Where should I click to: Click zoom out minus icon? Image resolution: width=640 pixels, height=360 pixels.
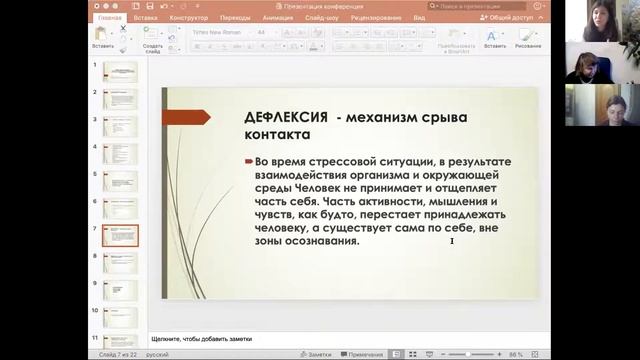click(x=443, y=354)
